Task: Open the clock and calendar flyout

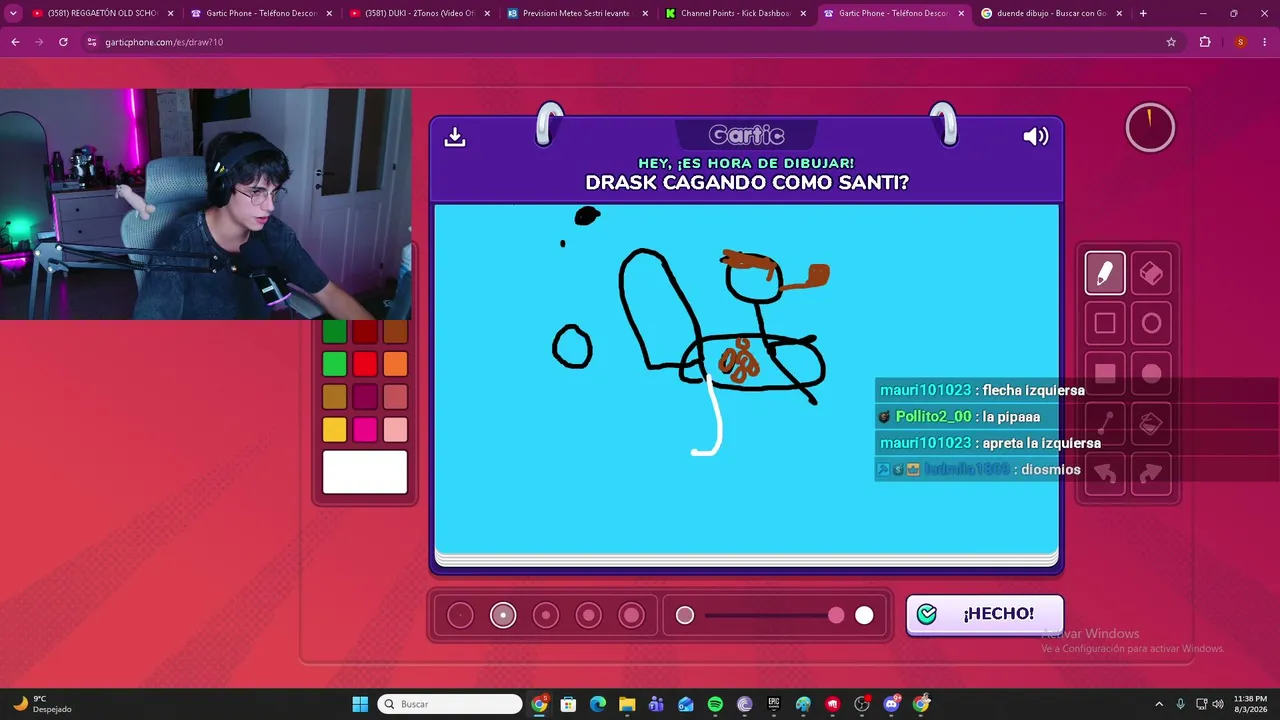Action: 1250,704
